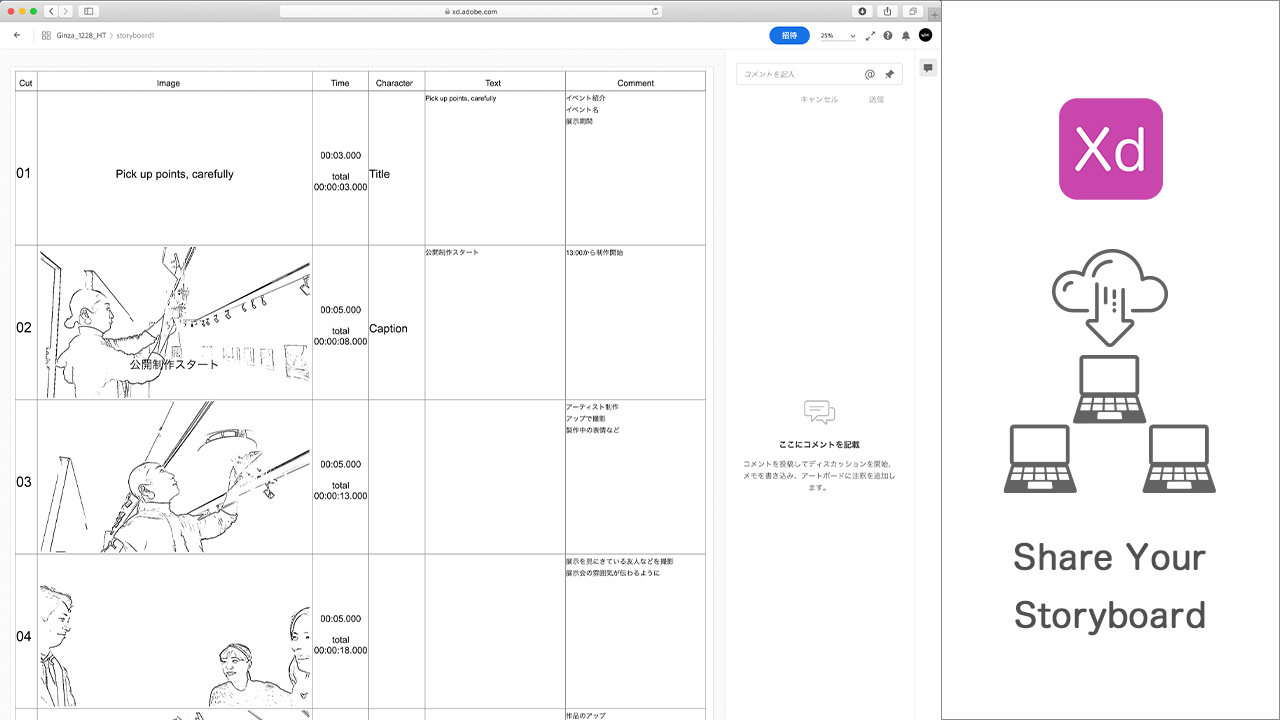This screenshot has height=720, width=1280.
Task: Open the notifications bell icon
Action: point(906,35)
